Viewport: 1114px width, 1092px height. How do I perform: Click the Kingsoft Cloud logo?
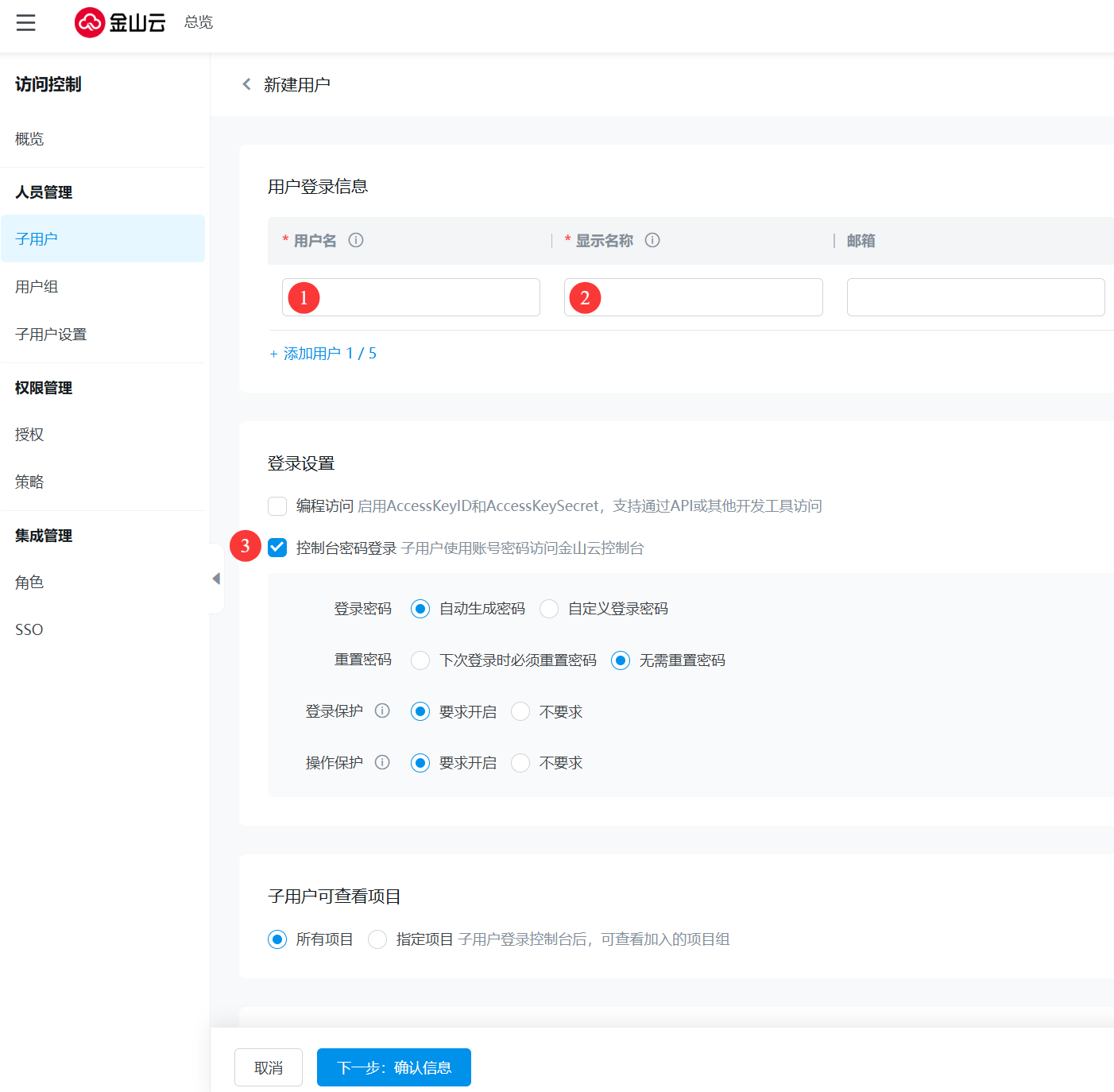120,22
